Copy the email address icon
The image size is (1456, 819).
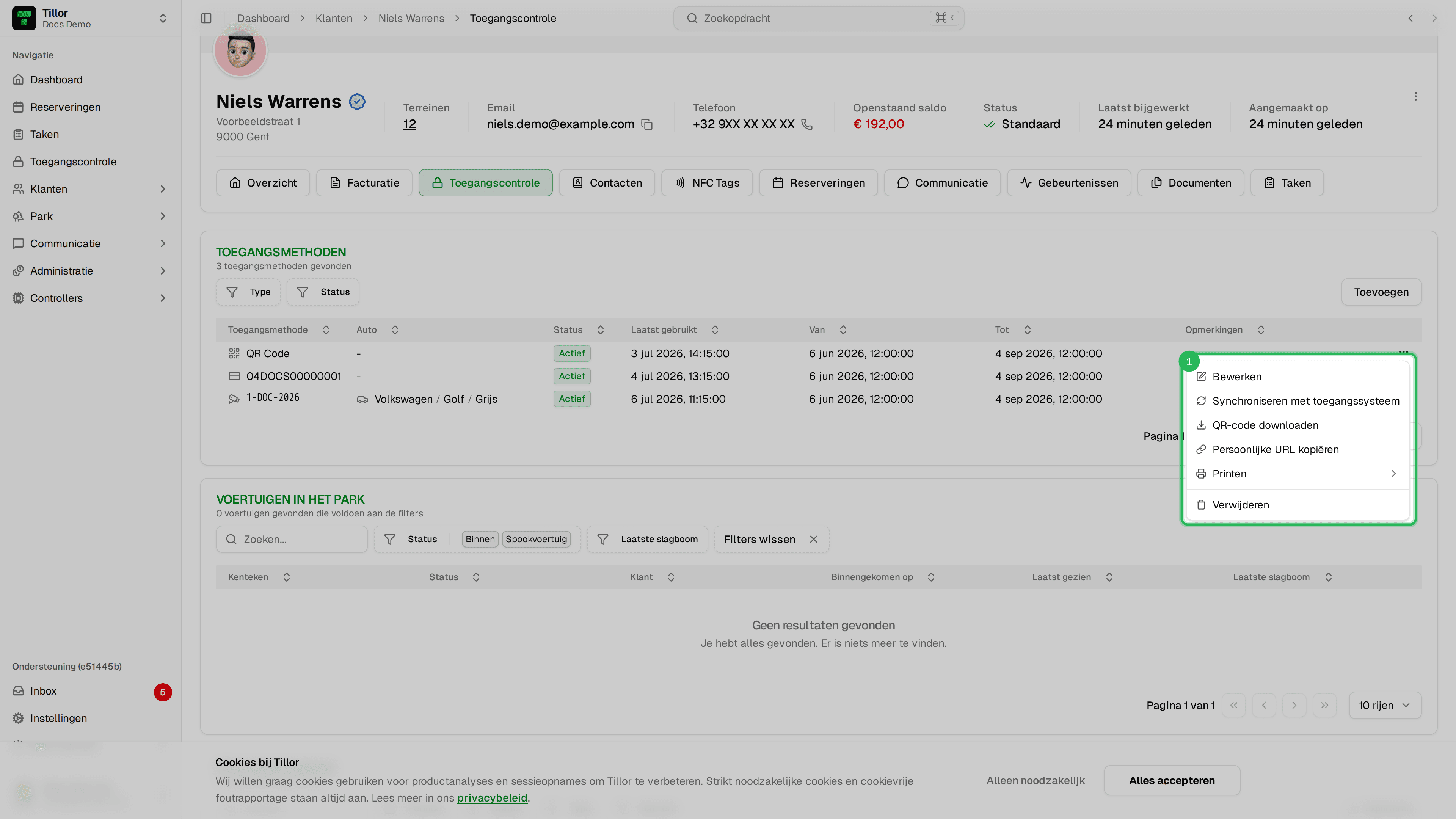click(x=647, y=124)
